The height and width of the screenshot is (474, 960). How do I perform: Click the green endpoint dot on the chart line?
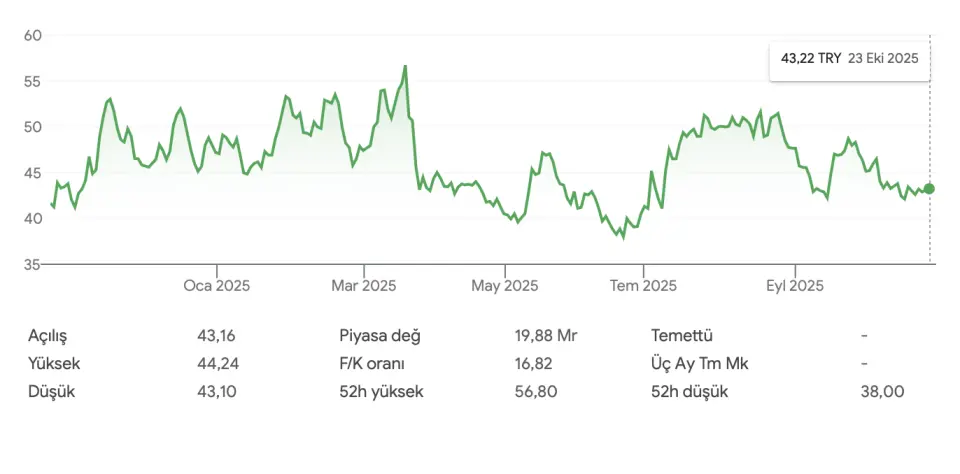pos(929,188)
